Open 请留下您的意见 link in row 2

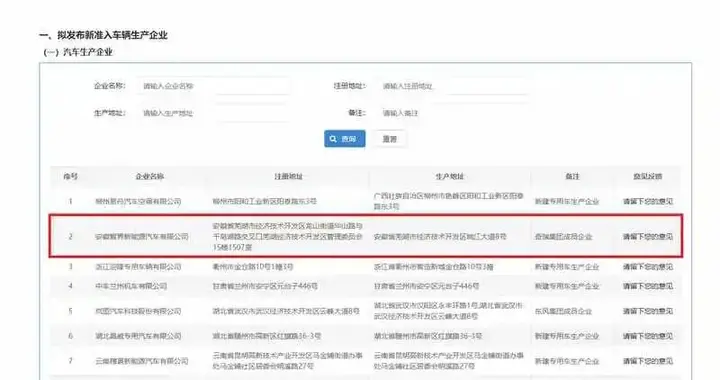click(x=648, y=236)
